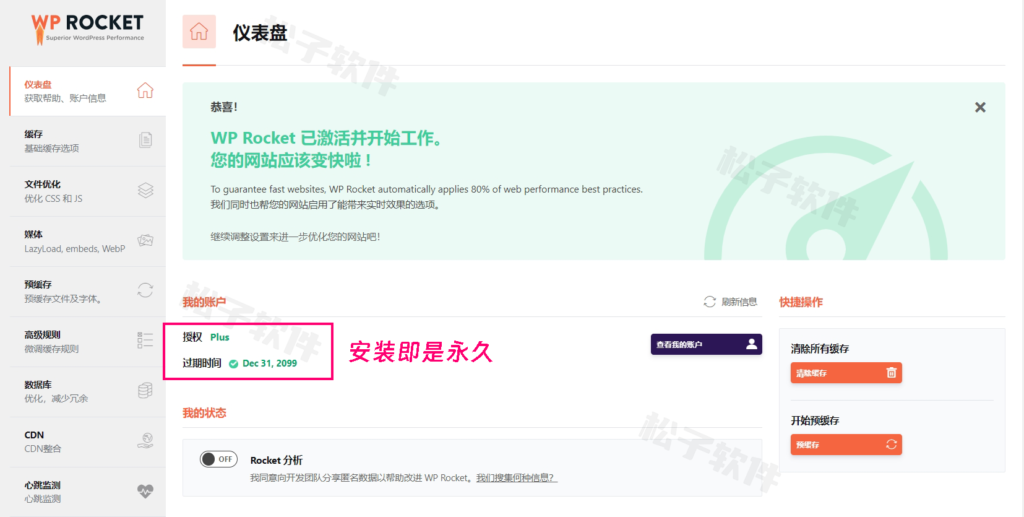Click the images icon beside 媒体

pyautogui.click(x=145, y=241)
